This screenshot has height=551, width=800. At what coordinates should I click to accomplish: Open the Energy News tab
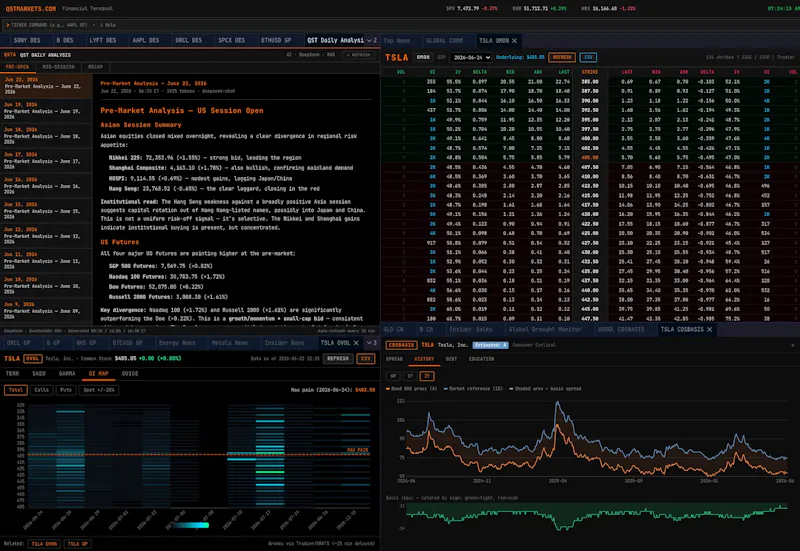177,343
